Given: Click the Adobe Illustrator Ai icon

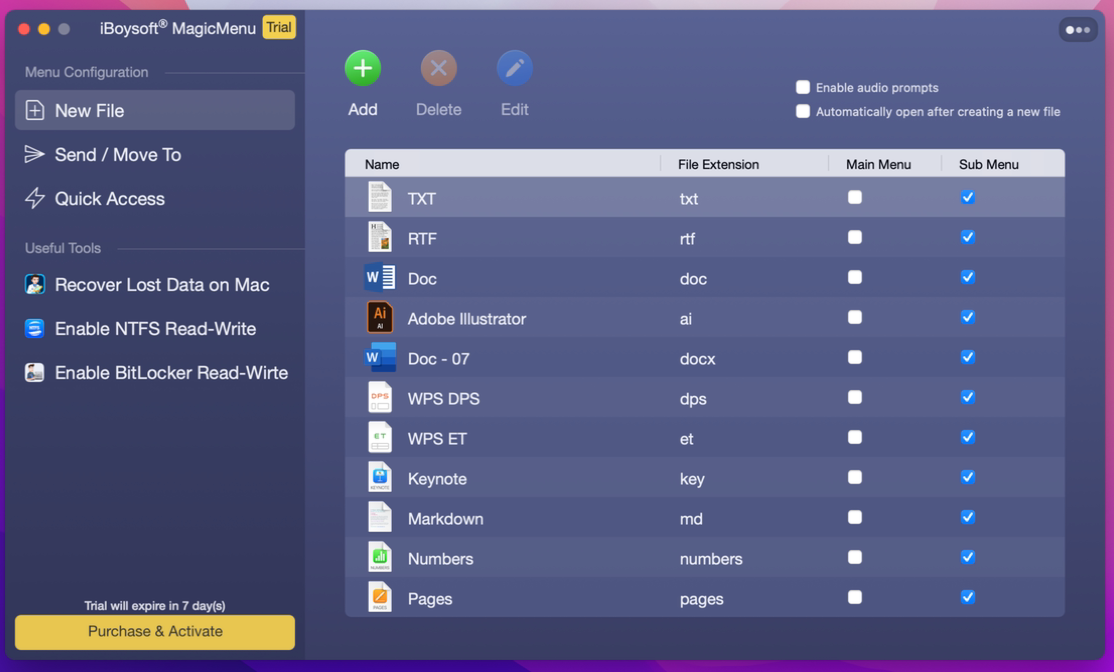Looking at the screenshot, I should point(379,318).
